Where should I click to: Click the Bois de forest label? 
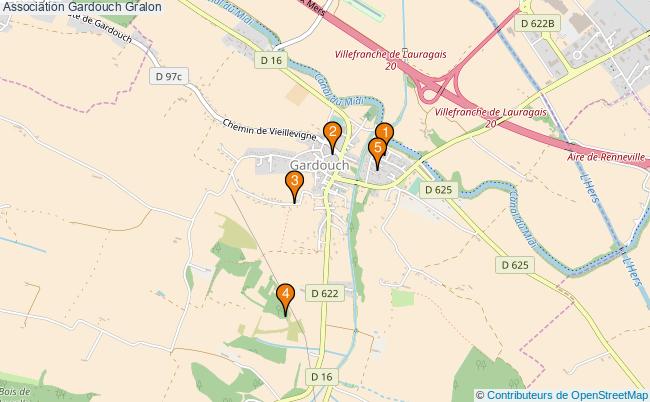[16, 392]
